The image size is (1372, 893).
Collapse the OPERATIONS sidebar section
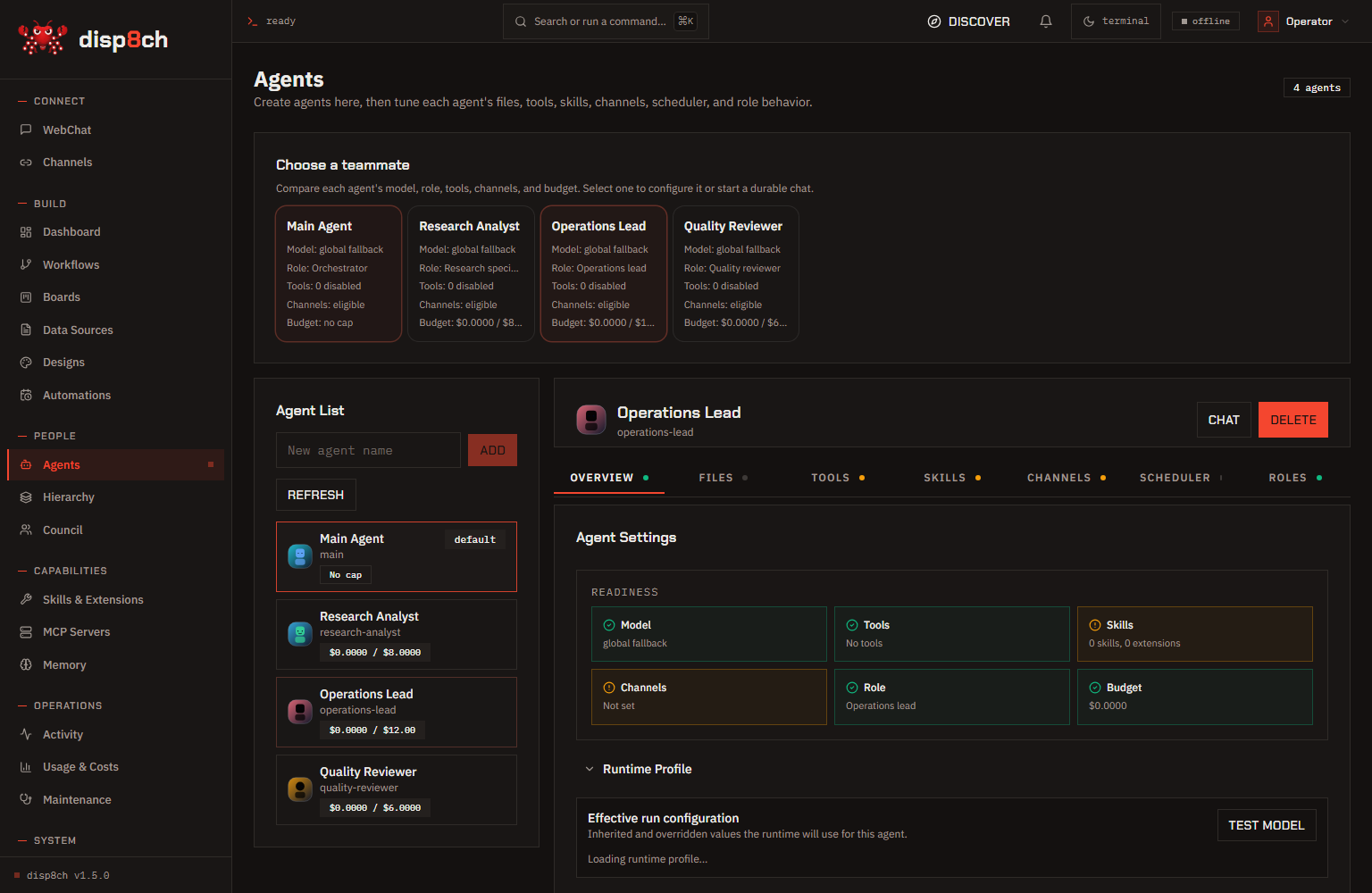[60, 705]
